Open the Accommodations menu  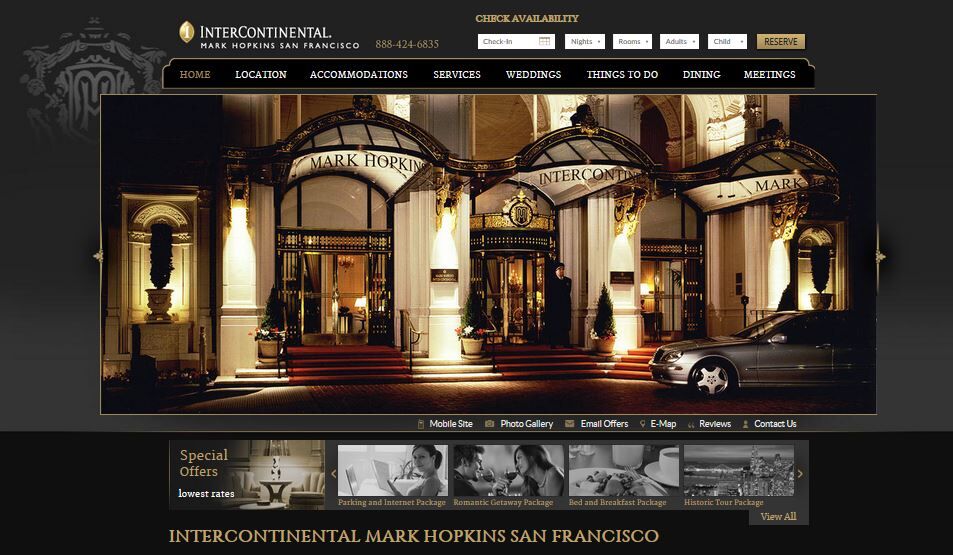click(359, 74)
